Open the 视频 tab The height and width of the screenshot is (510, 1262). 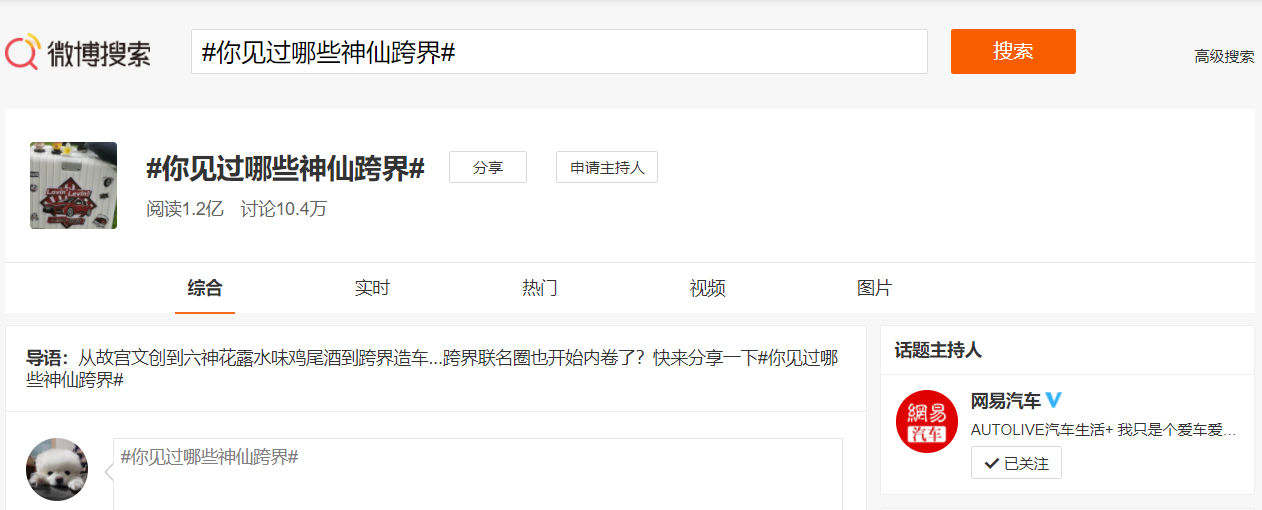[707, 289]
